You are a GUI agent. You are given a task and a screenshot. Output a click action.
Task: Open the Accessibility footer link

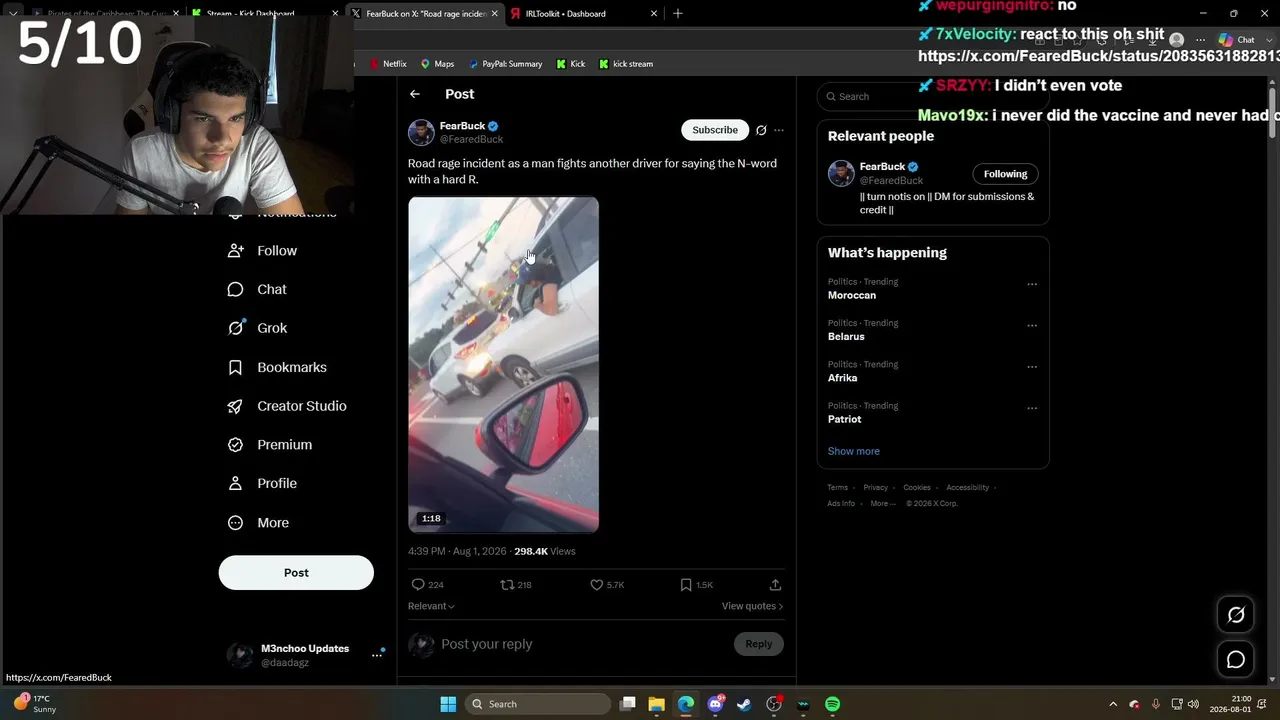coord(967,488)
